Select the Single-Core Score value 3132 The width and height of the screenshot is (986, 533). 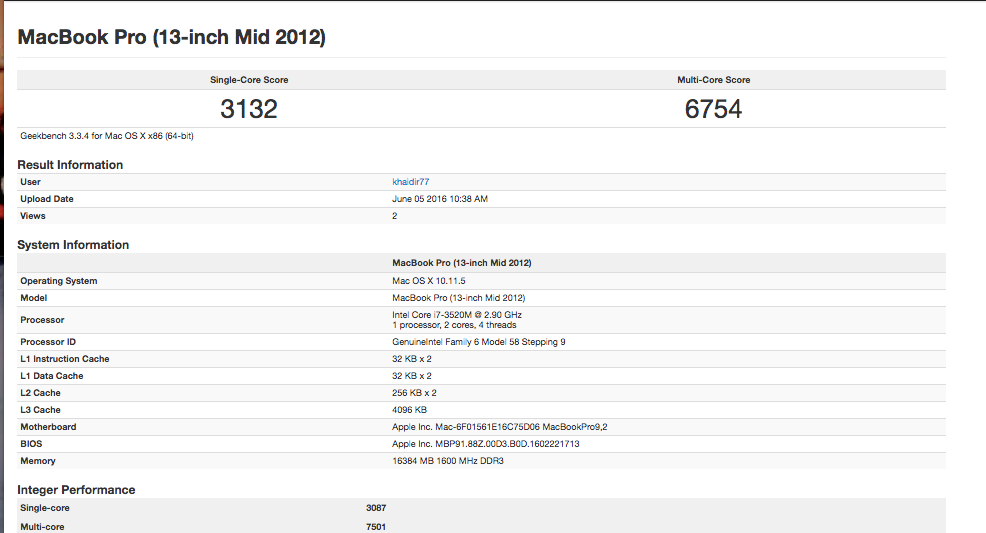(x=249, y=109)
